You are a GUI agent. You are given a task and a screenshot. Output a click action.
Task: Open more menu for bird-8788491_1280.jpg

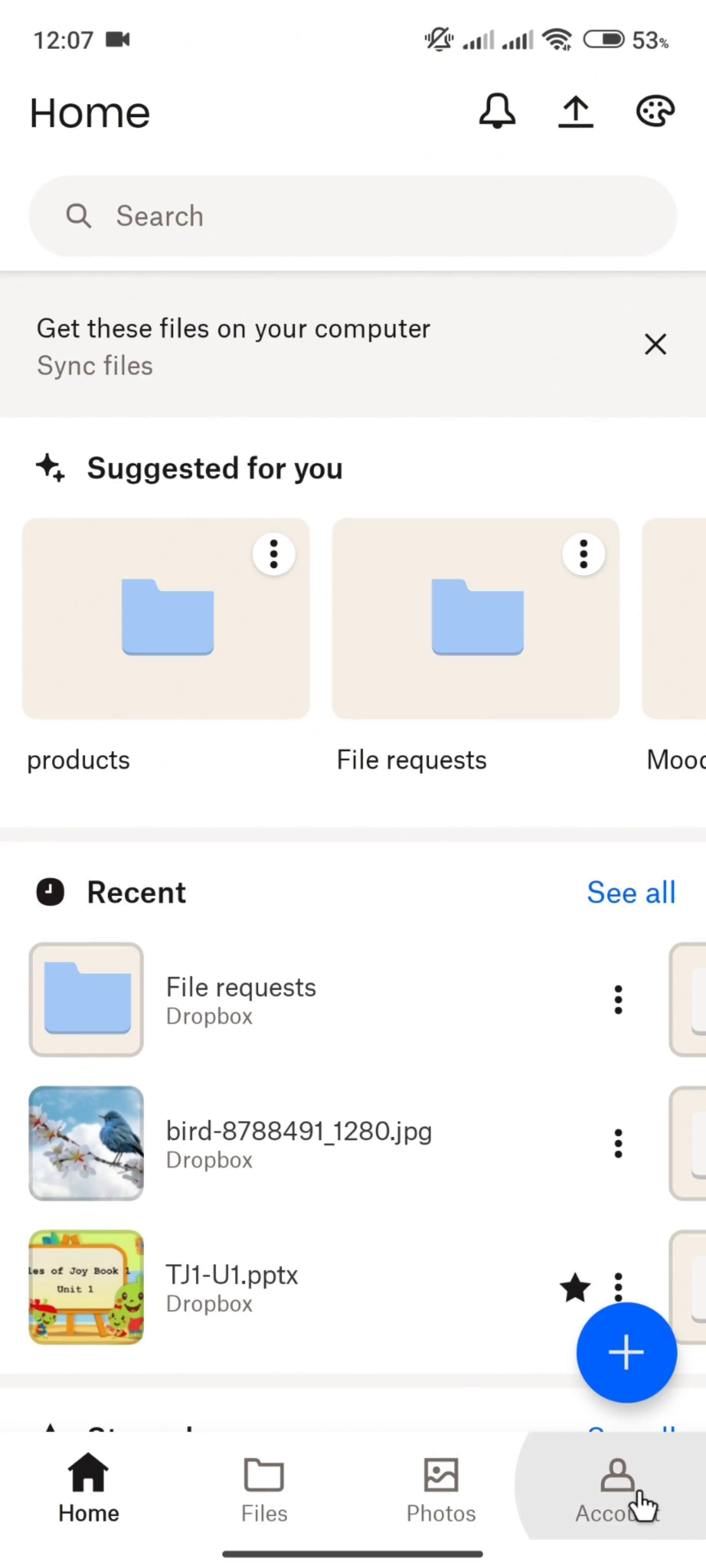(x=618, y=1144)
